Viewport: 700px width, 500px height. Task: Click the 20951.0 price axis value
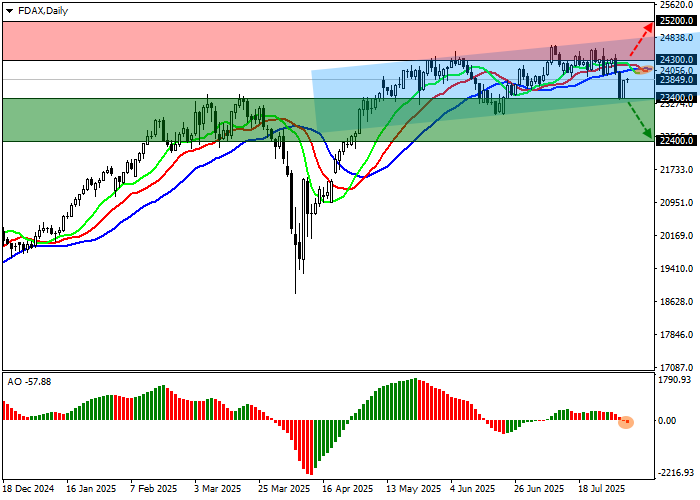[x=677, y=203]
